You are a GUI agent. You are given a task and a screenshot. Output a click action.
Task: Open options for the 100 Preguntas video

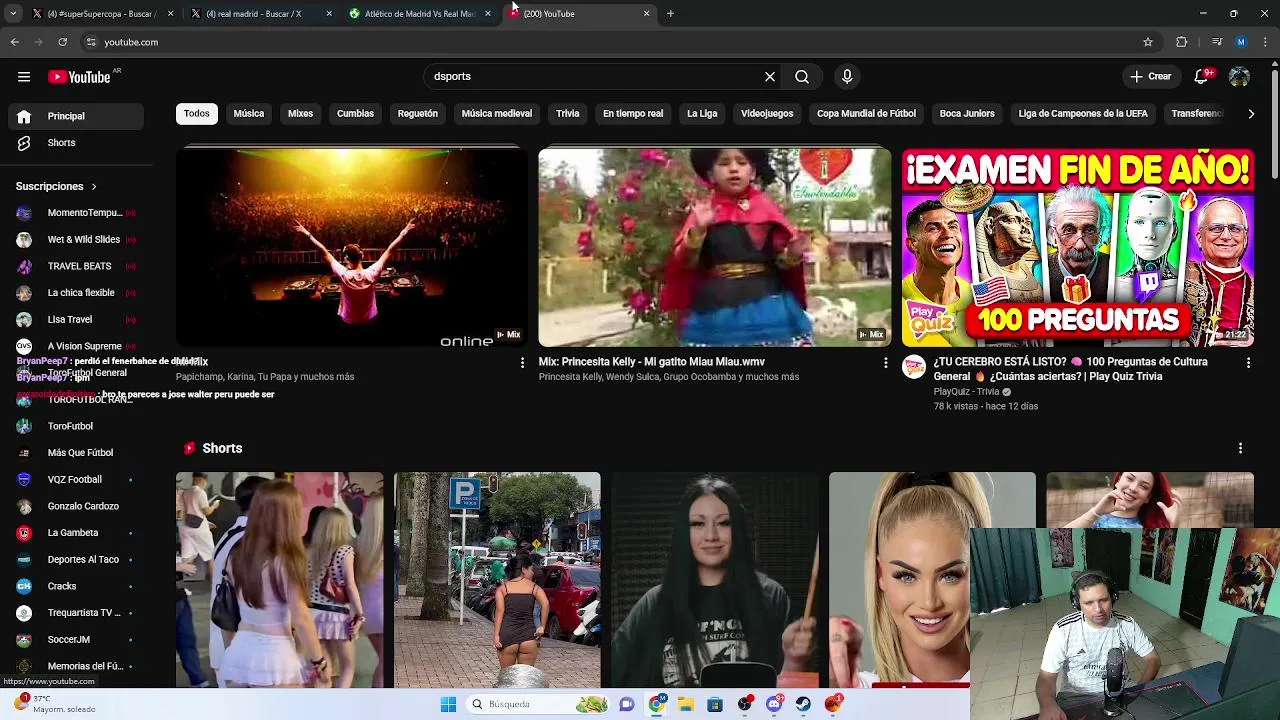click(x=1248, y=363)
